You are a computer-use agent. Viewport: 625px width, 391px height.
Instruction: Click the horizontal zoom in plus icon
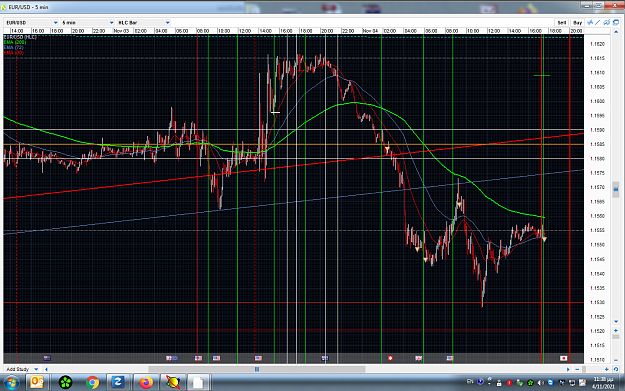click(x=607, y=369)
